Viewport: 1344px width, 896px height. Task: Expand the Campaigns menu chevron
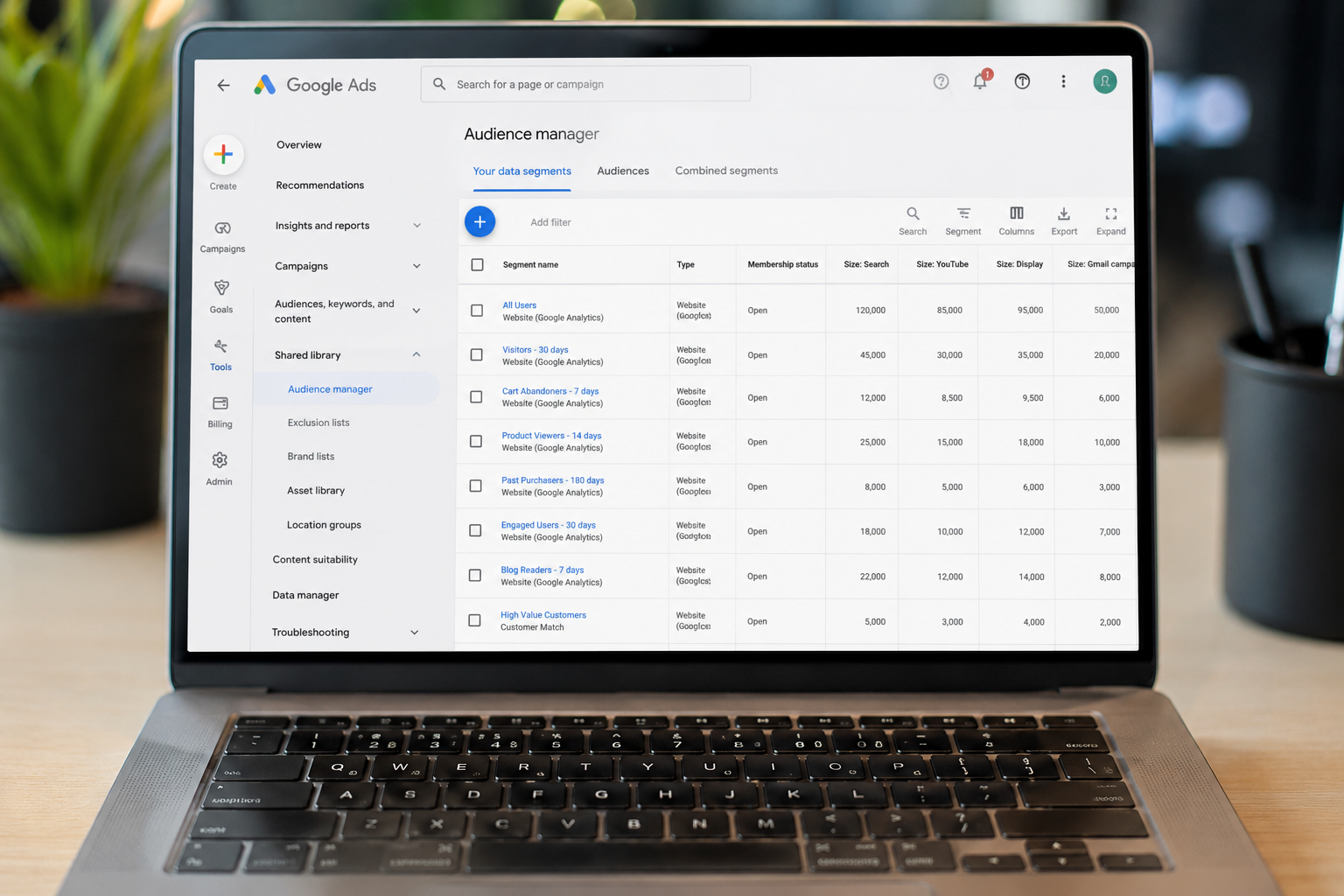pos(416,266)
